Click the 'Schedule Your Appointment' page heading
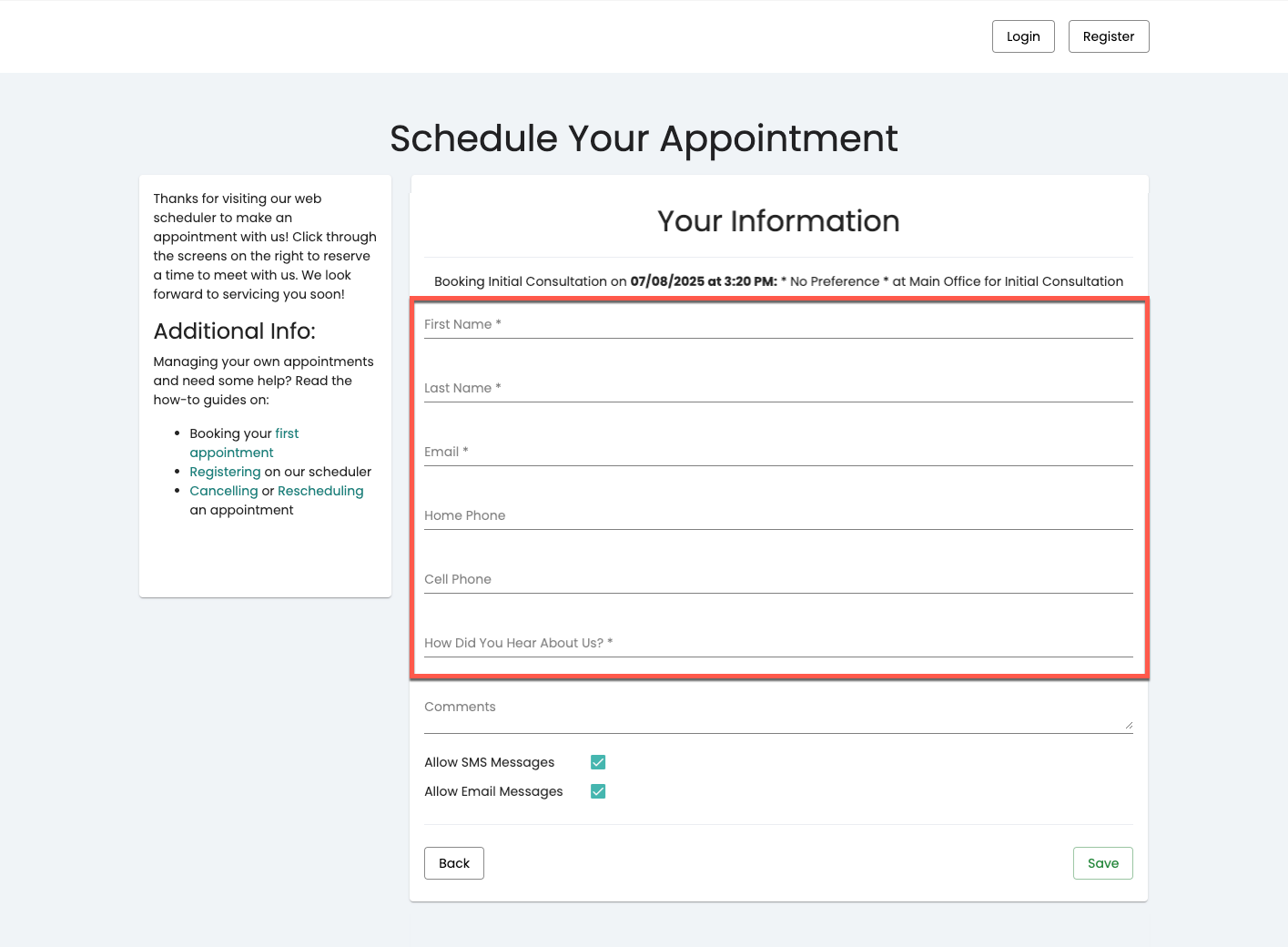Screen dimensions: 1288x947 click(644, 138)
